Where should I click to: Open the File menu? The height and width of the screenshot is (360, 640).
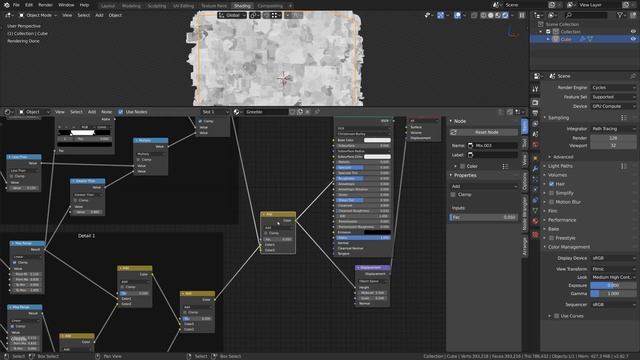click(16, 5)
